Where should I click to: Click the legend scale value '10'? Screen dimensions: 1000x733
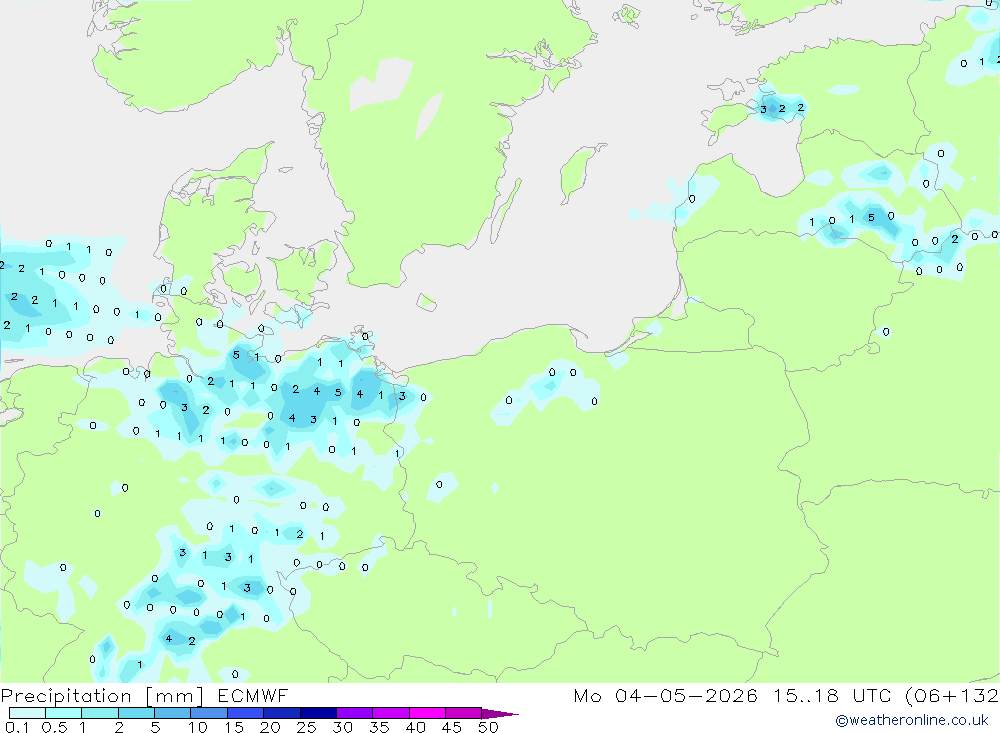(198, 727)
